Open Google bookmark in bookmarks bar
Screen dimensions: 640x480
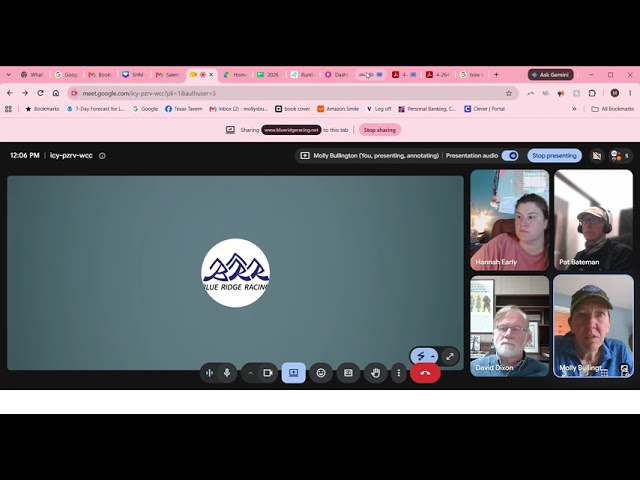145,109
